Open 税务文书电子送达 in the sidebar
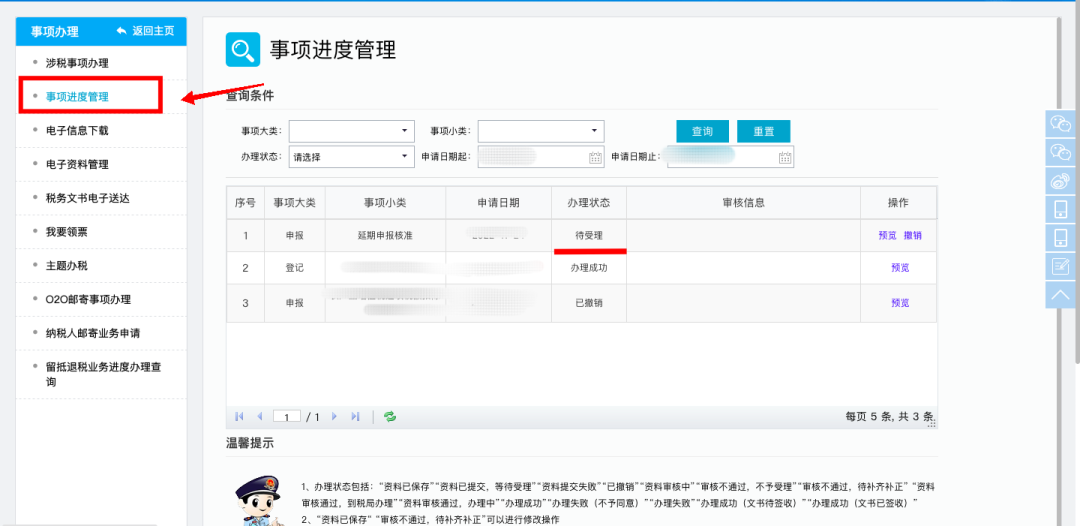Screen dimensions: 1080x526 [x=87, y=198]
